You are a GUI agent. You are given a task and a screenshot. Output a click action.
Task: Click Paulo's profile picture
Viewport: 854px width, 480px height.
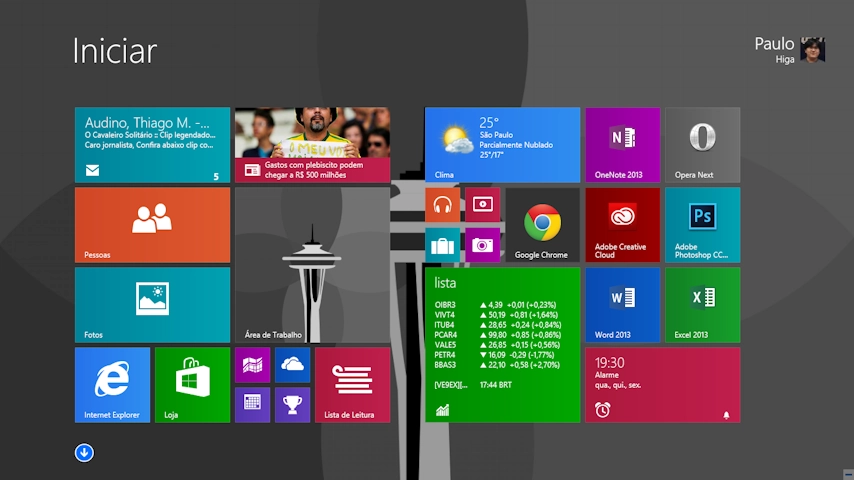tap(813, 50)
